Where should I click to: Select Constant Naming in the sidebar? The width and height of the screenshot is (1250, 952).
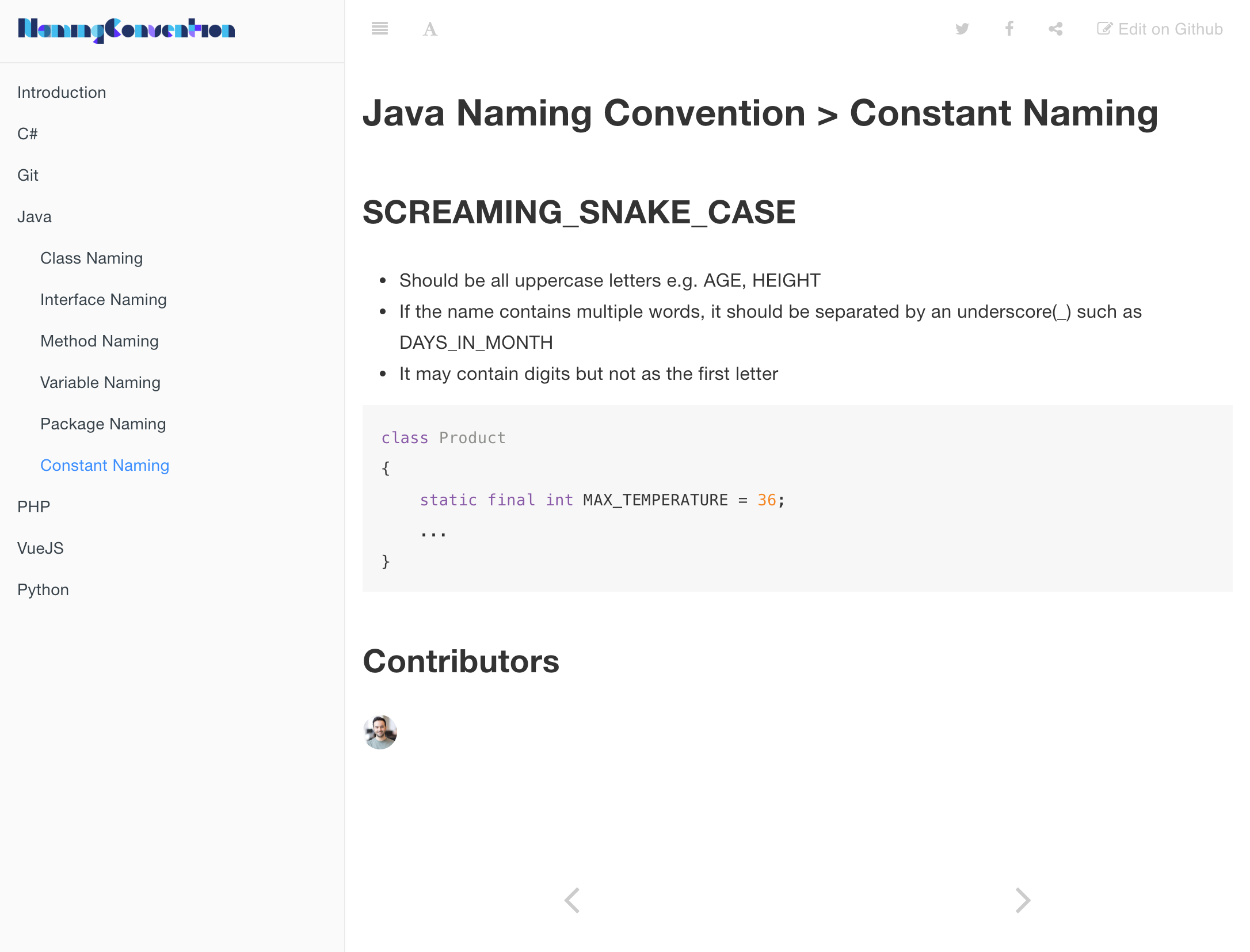click(x=105, y=465)
